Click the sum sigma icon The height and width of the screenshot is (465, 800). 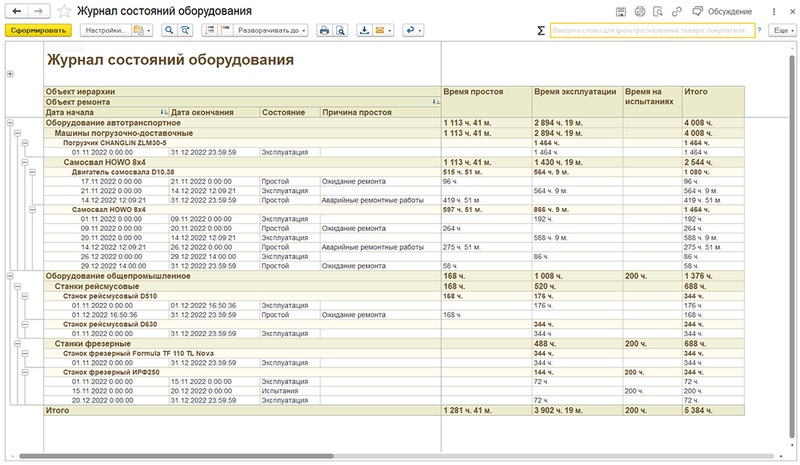tap(541, 31)
